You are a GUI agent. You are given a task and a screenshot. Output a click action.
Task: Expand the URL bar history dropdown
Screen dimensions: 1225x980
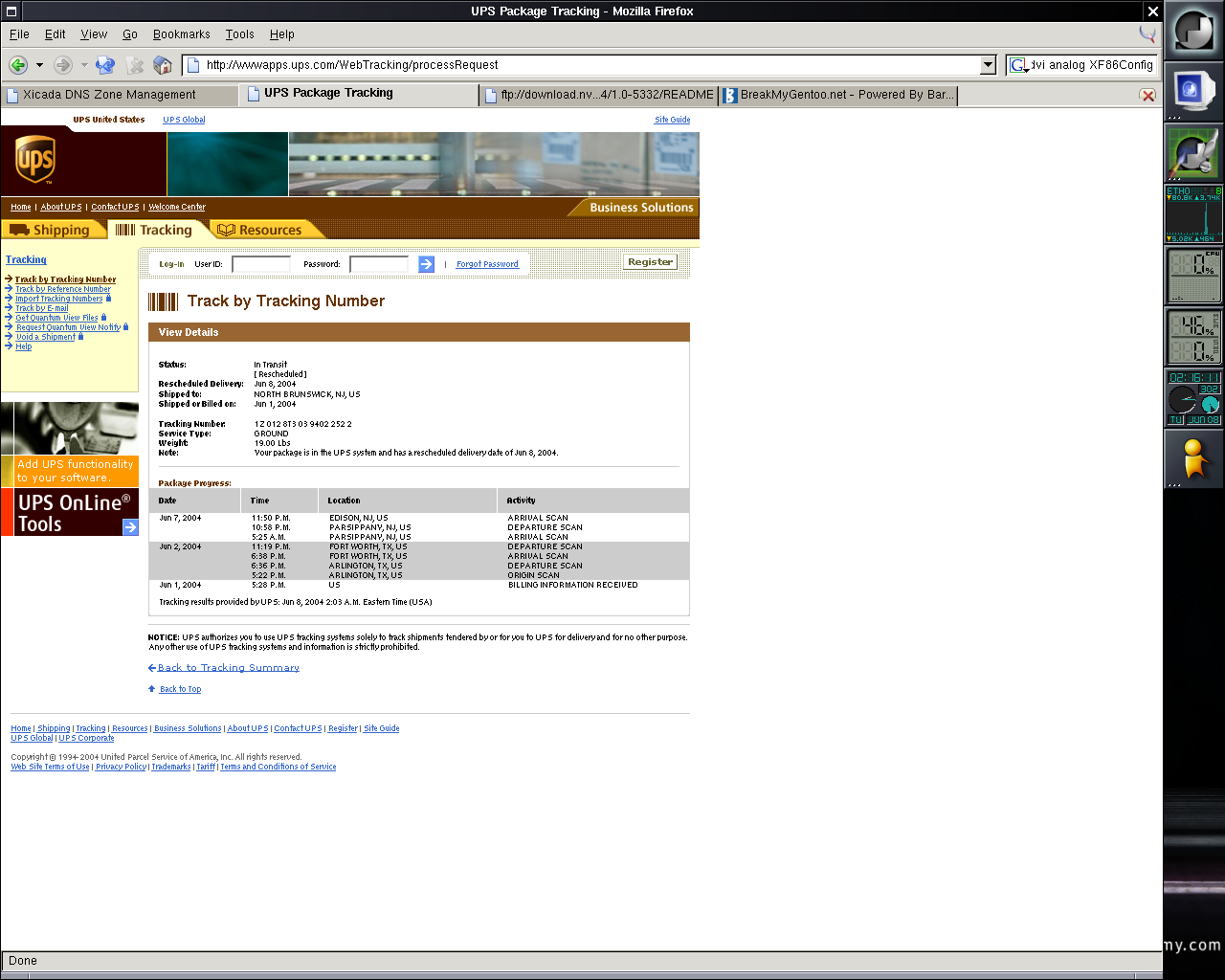(989, 65)
